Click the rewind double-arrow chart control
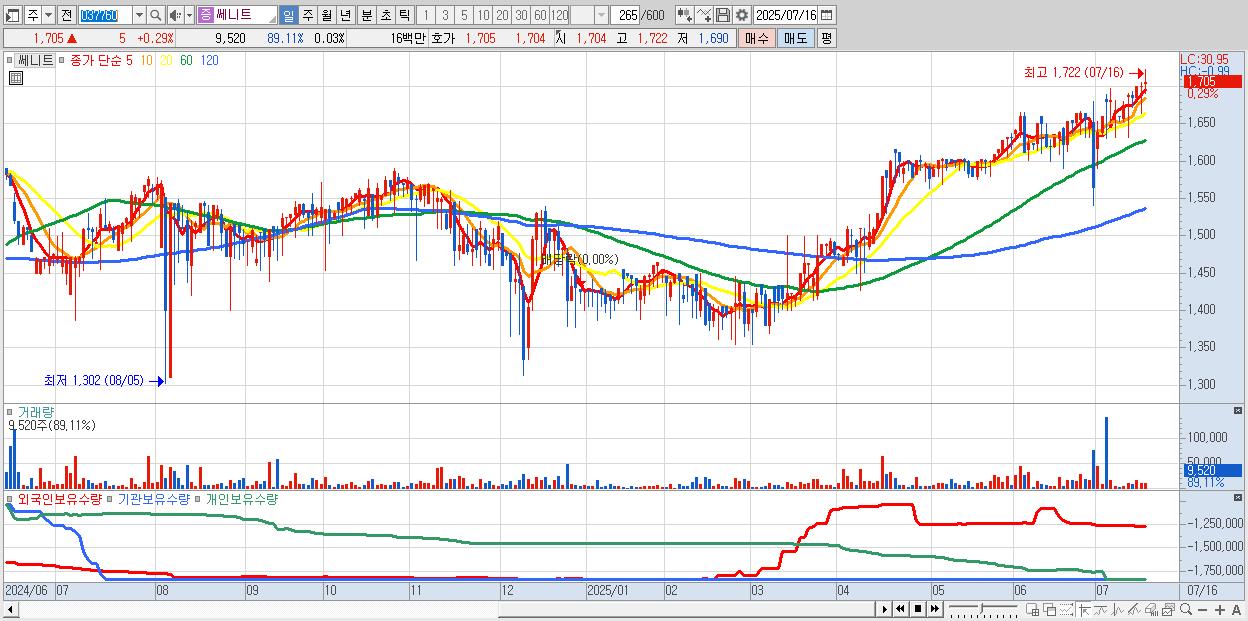 [900, 609]
